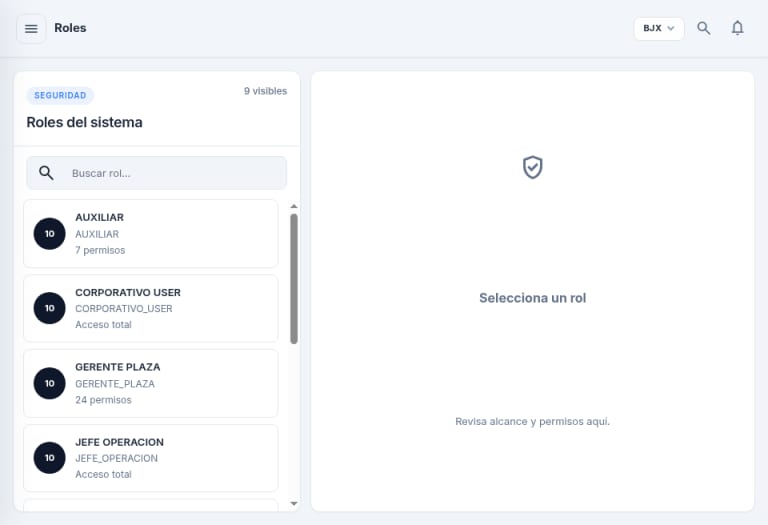The width and height of the screenshot is (768, 525).
Task: Click the AUXILIAR level 10 badge
Action: coord(49,234)
